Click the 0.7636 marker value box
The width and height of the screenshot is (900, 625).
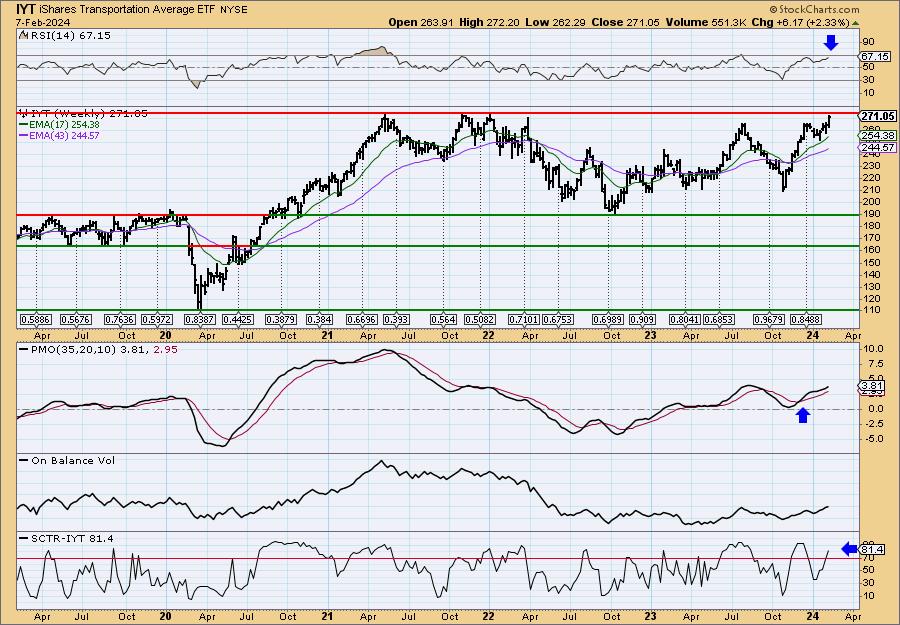click(x=121, y=319)
